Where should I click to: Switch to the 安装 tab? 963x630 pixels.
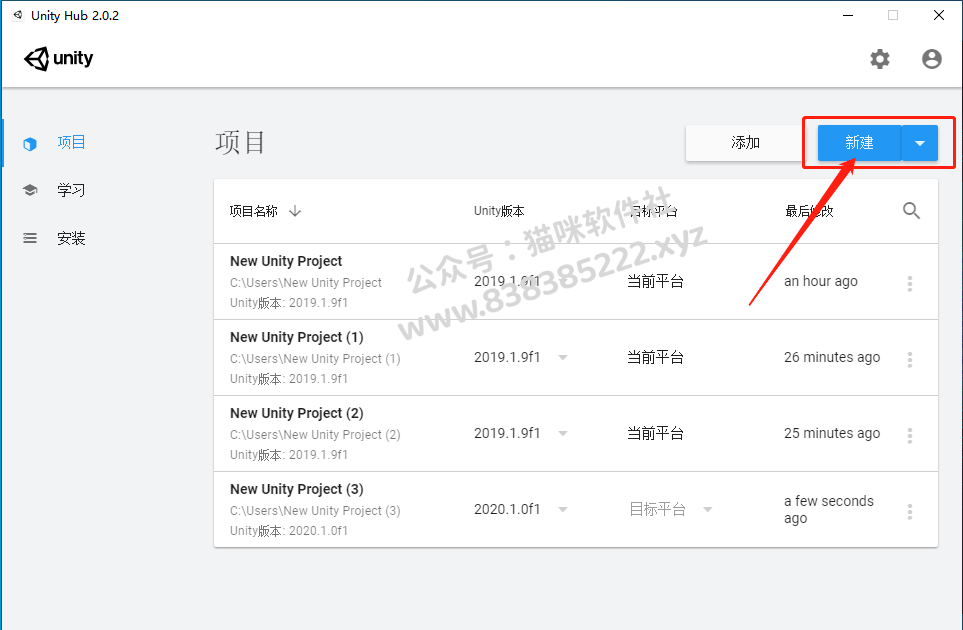pos(71,238)
